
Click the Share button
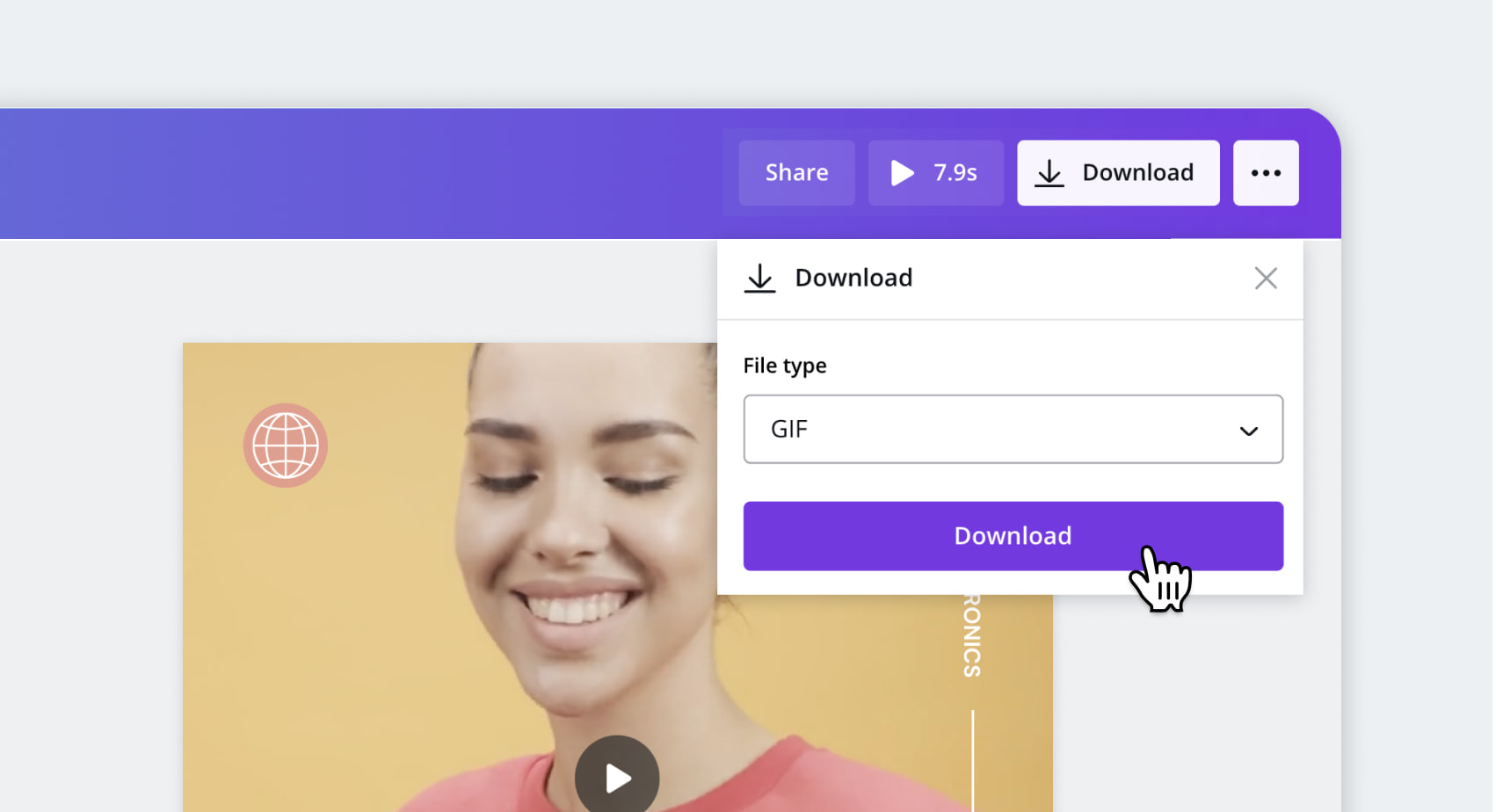coord(795,172)
